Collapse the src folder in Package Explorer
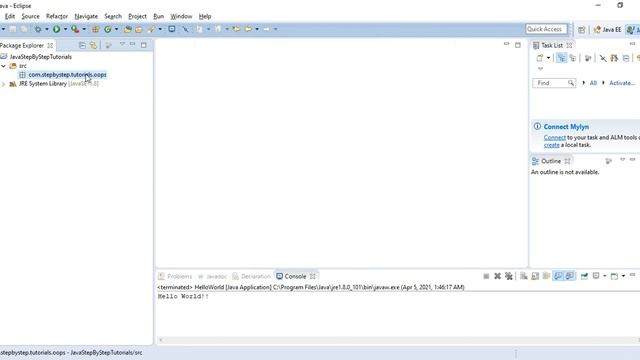The height and width of the screenshot is (360, 640). coord(4,66)
